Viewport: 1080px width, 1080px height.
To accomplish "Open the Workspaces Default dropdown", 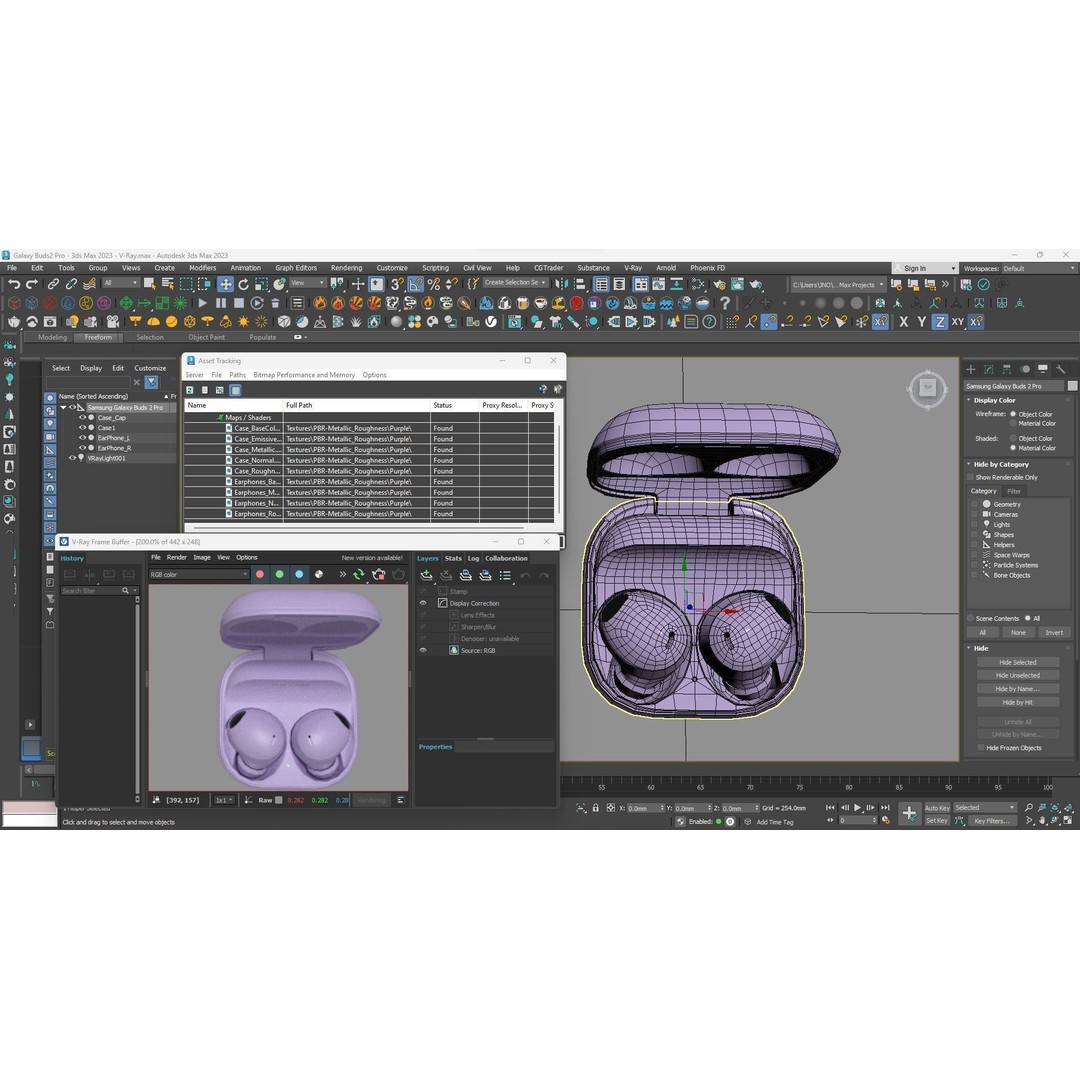I will 1037,269.
